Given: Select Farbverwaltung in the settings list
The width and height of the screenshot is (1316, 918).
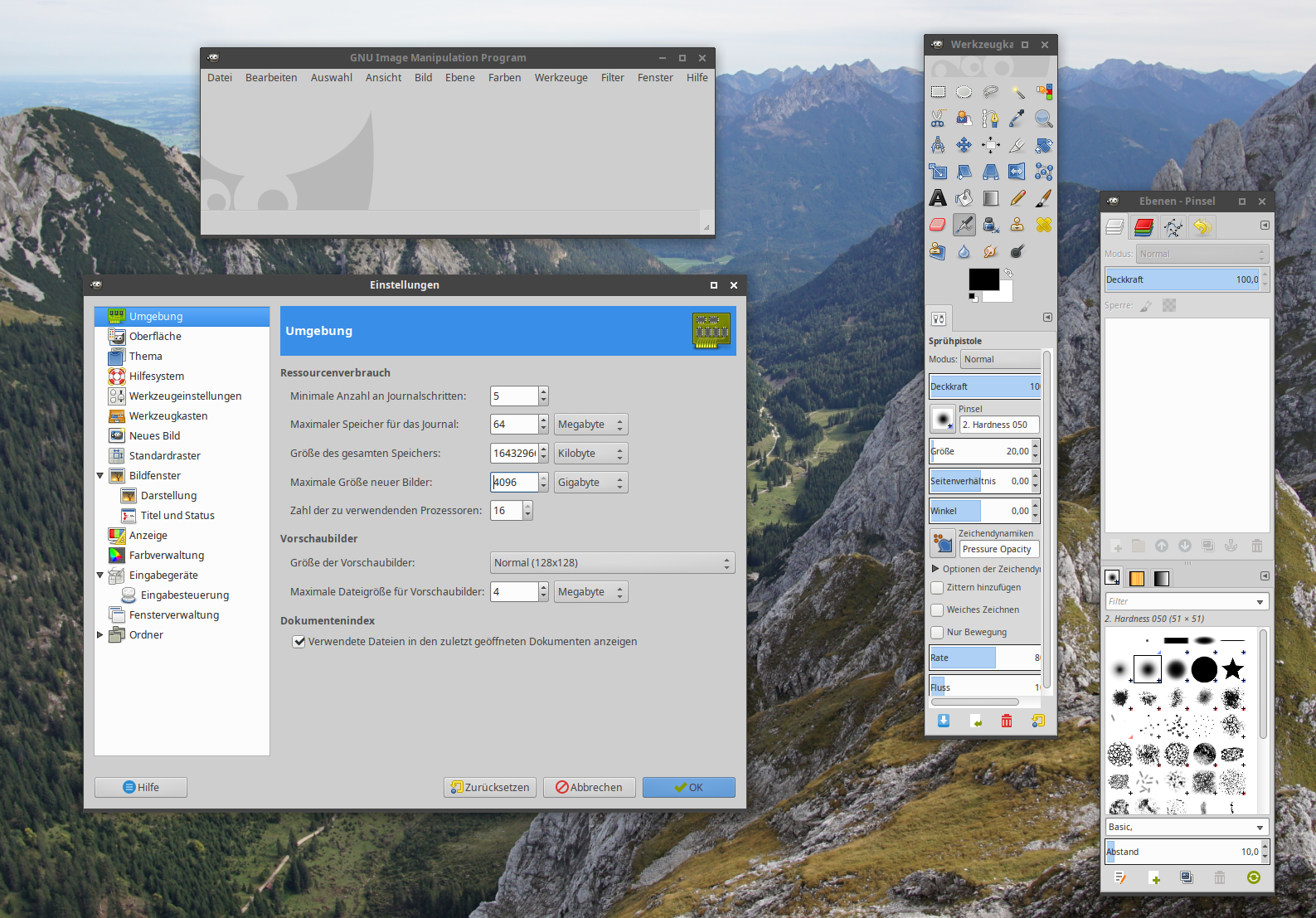Looking at the screenshot, I should point(167,555).
